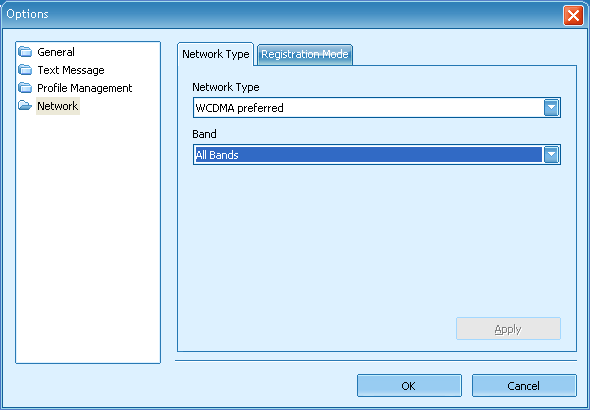Click the open Network folder icon
The width and height of the screenshot is (590, 410).
pos(25,106)
